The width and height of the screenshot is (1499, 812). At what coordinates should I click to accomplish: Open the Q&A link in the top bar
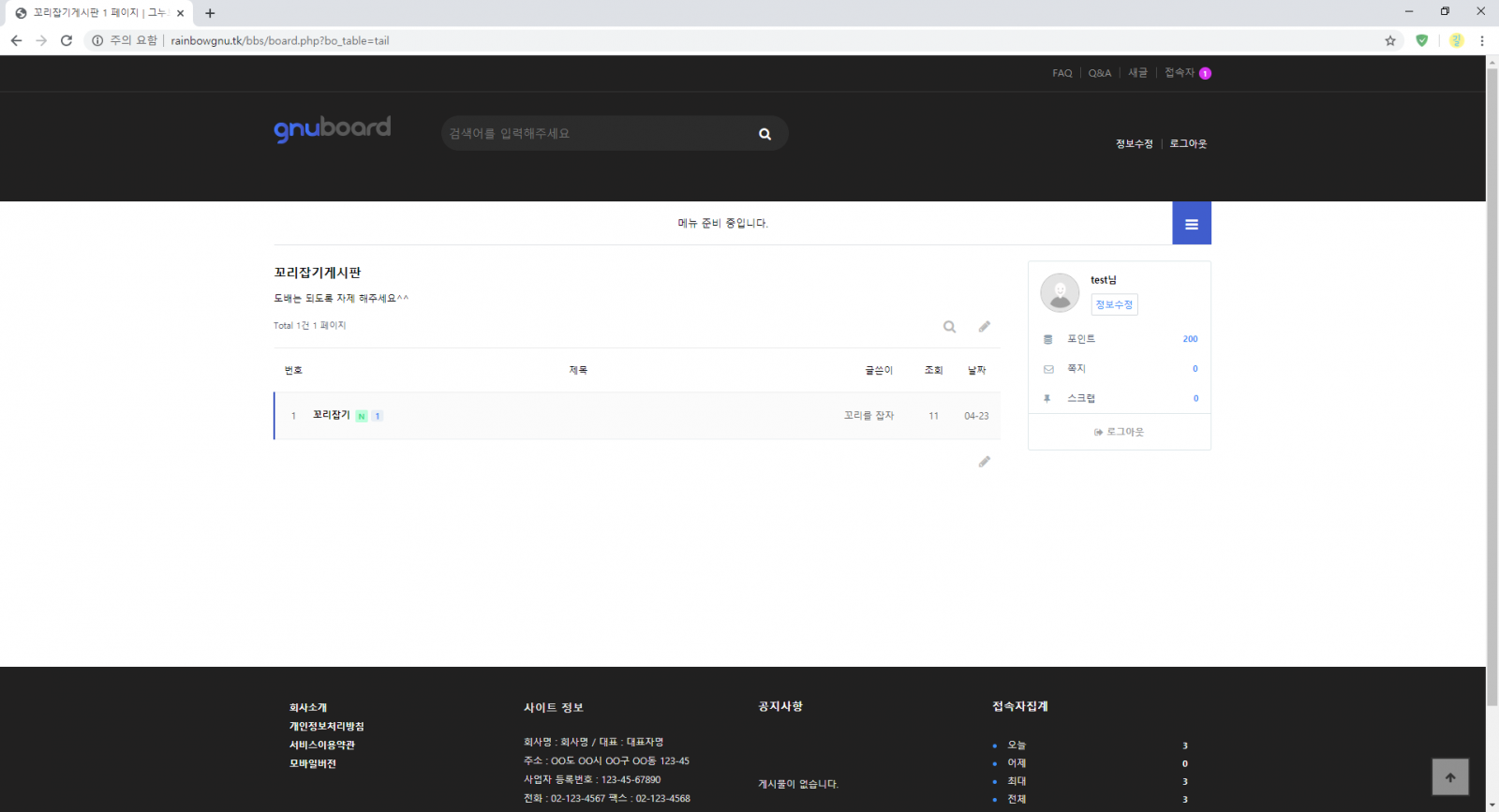(x=1099, y=73)
